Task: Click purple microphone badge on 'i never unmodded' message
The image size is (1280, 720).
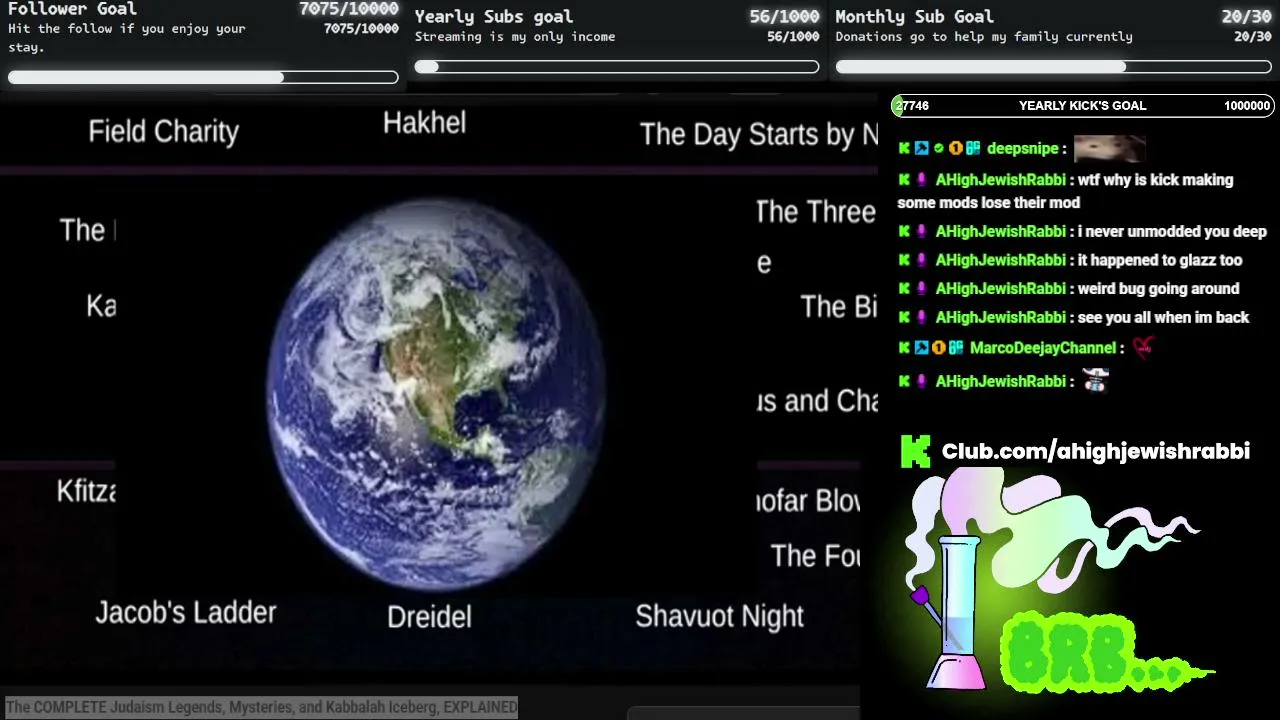Action: (921, 231)
